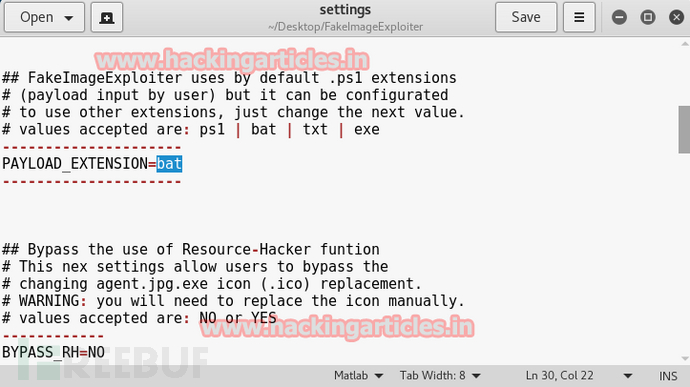
Task: Maximize the settings window
Action: [x=648, y=17]
